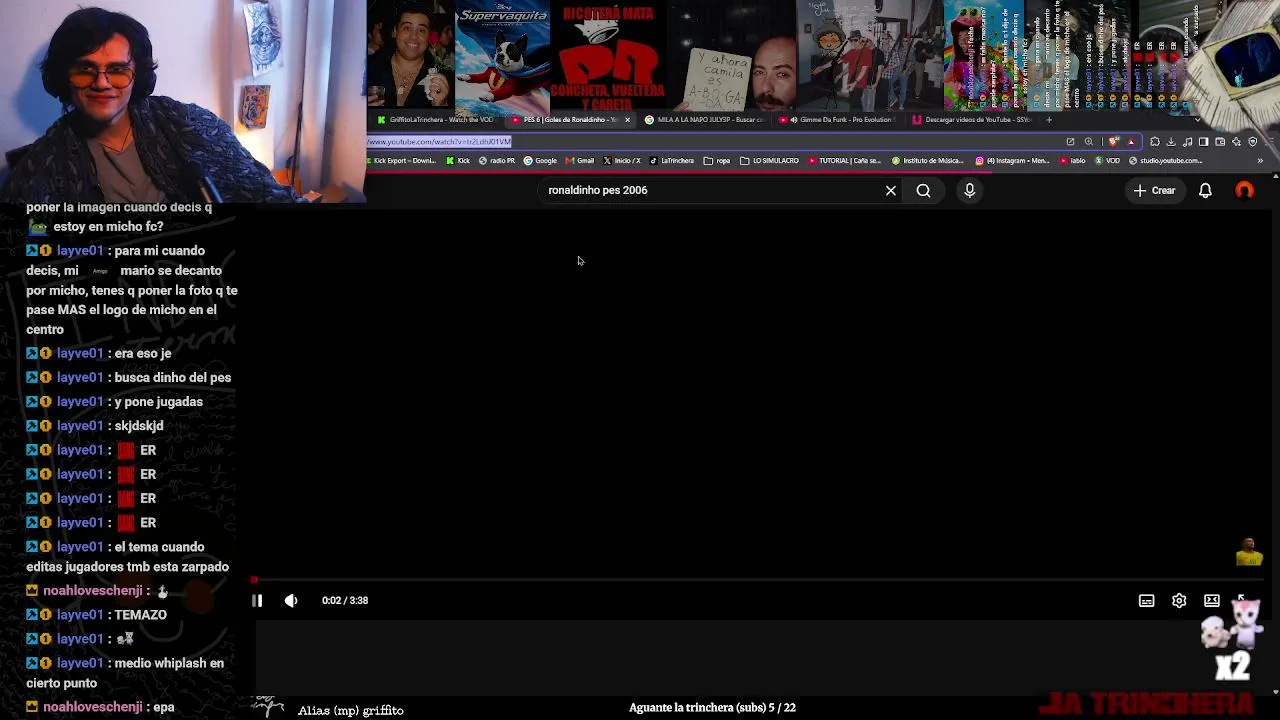Click the mini yellow-shirt player thumbnail
Screen dimensions: 1280x720
(x=1248, y=552)
